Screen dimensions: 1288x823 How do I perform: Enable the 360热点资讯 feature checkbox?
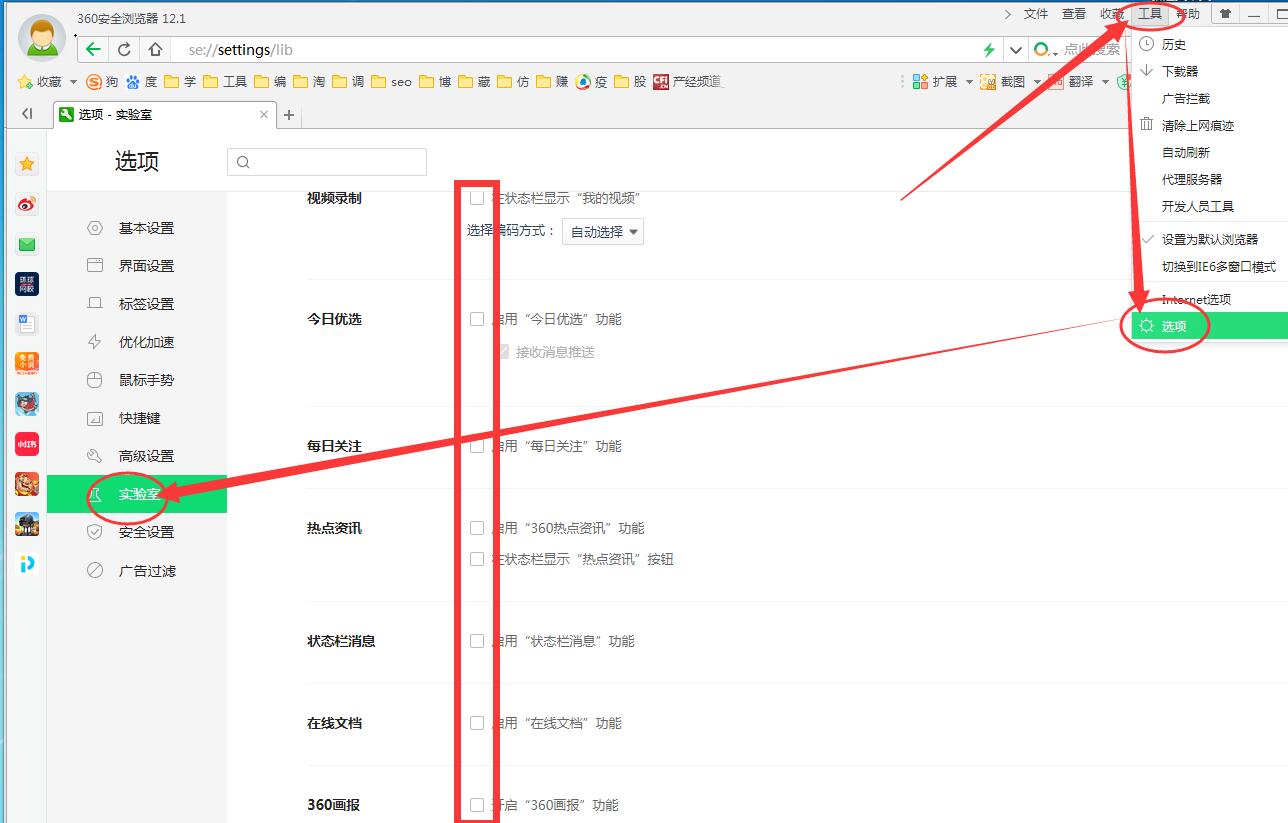point(477,528)
